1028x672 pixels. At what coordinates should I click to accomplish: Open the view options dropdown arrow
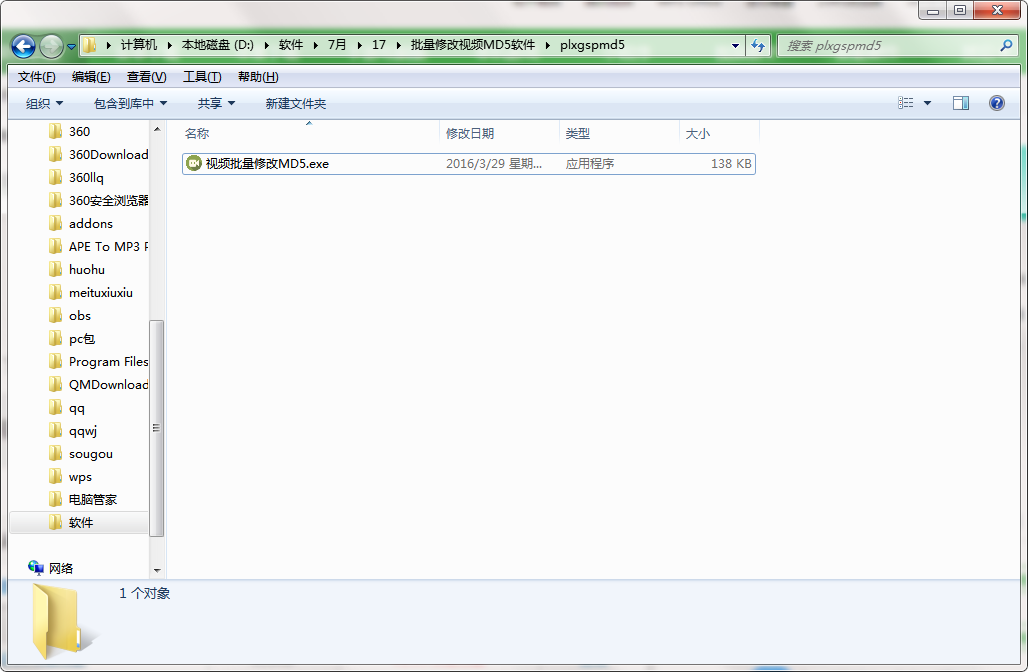point(927,103)
